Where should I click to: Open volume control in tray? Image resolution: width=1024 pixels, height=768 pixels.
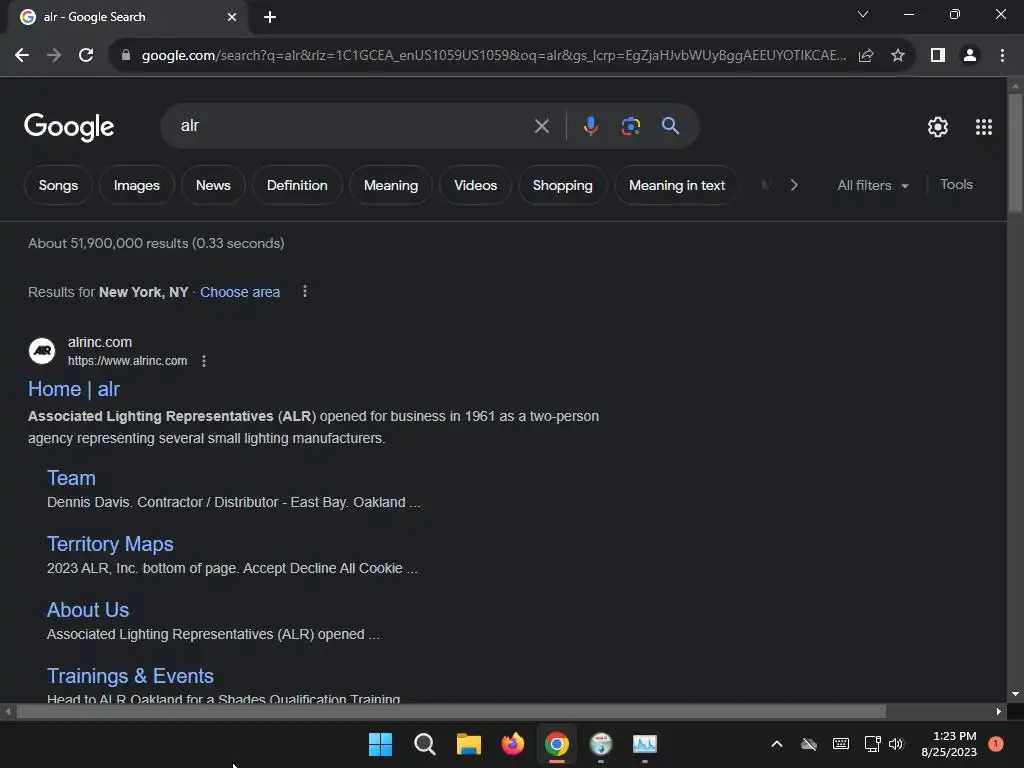tap(896, 744)
